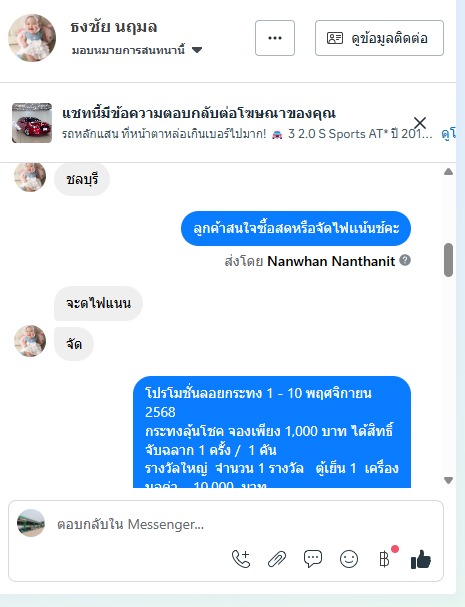Click the ดูข้อมูลติดต่อ contact info button
The height and width of the screenshot is (607, 465).
[x=379, y=38]
